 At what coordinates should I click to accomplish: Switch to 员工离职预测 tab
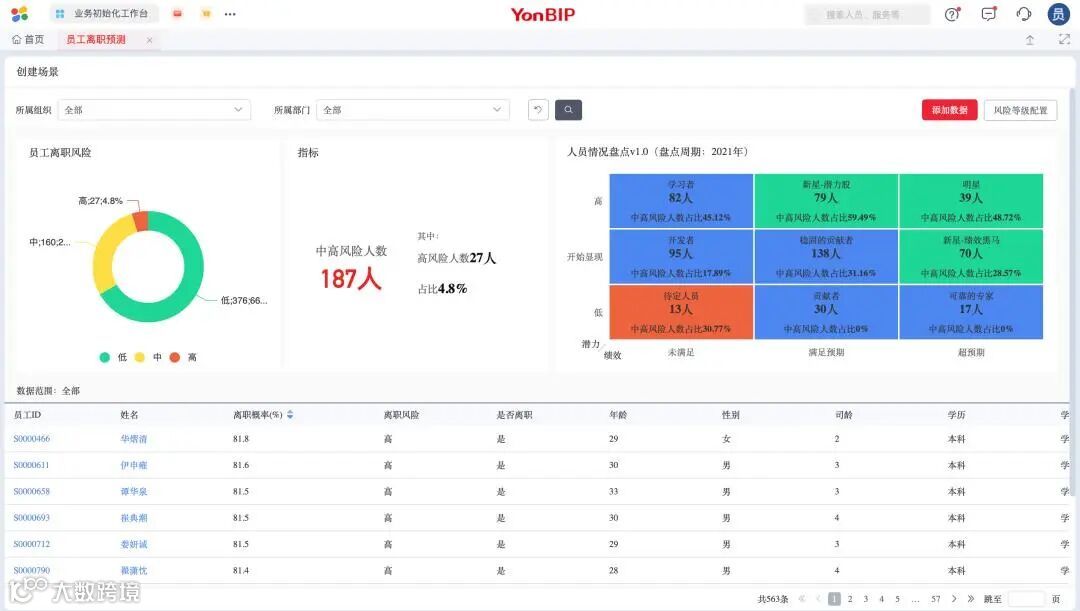(96, 40)
